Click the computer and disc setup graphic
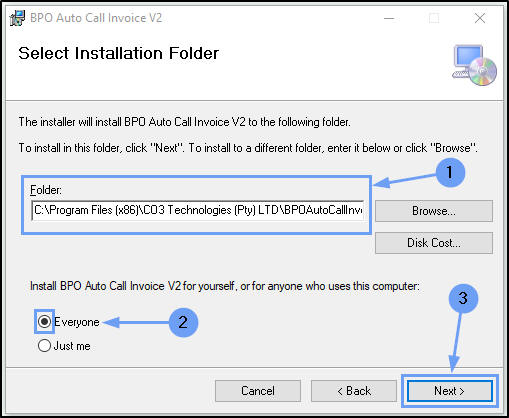Viewport: 509px width, 418px height. tap(474, 65)
